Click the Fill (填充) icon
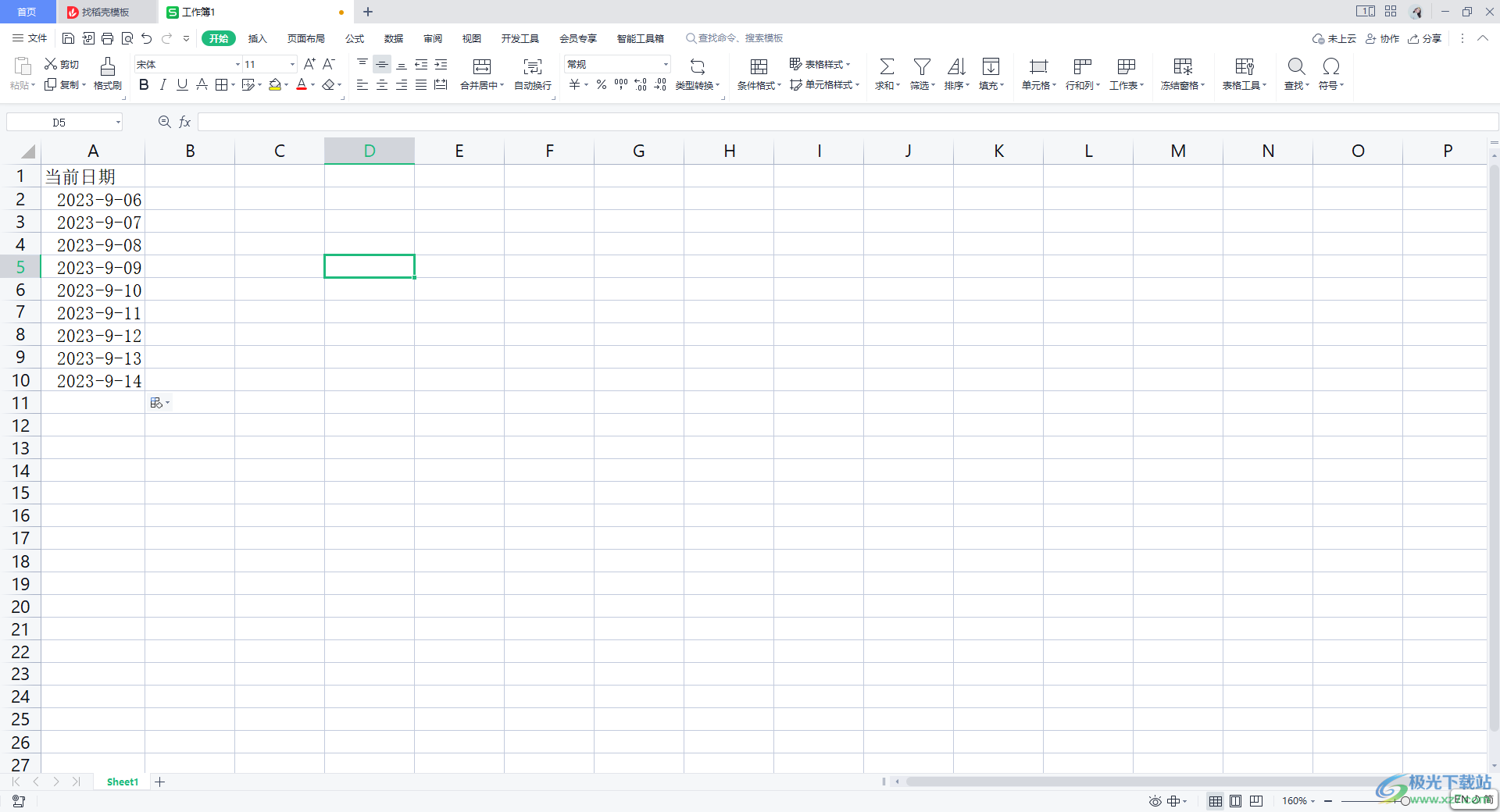Viewport: 1500px width, 812px height. click(991, 66)
